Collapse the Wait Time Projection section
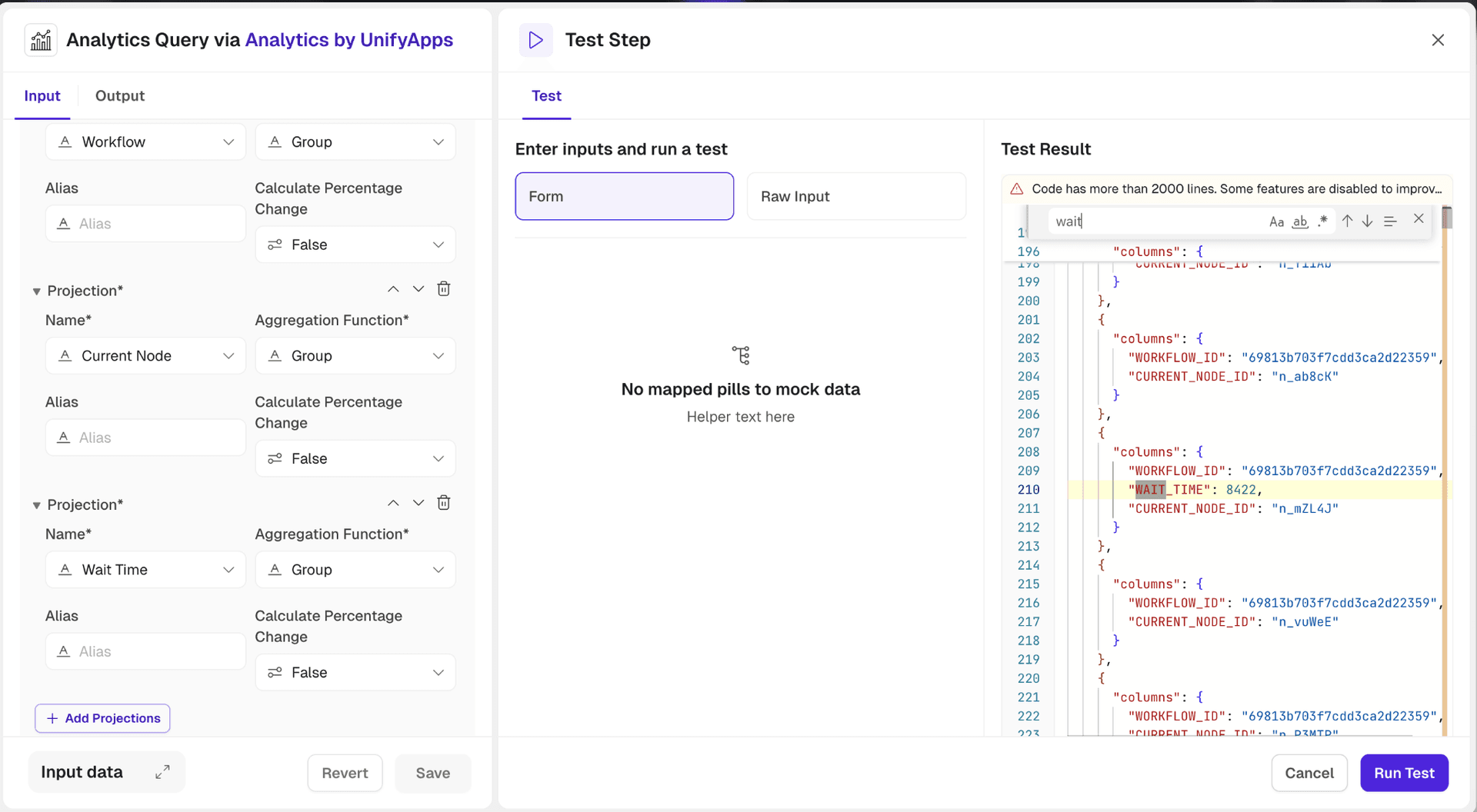The height and width of the screenshot is (812, 1477). pyautogui.click(x=36, y=505)
